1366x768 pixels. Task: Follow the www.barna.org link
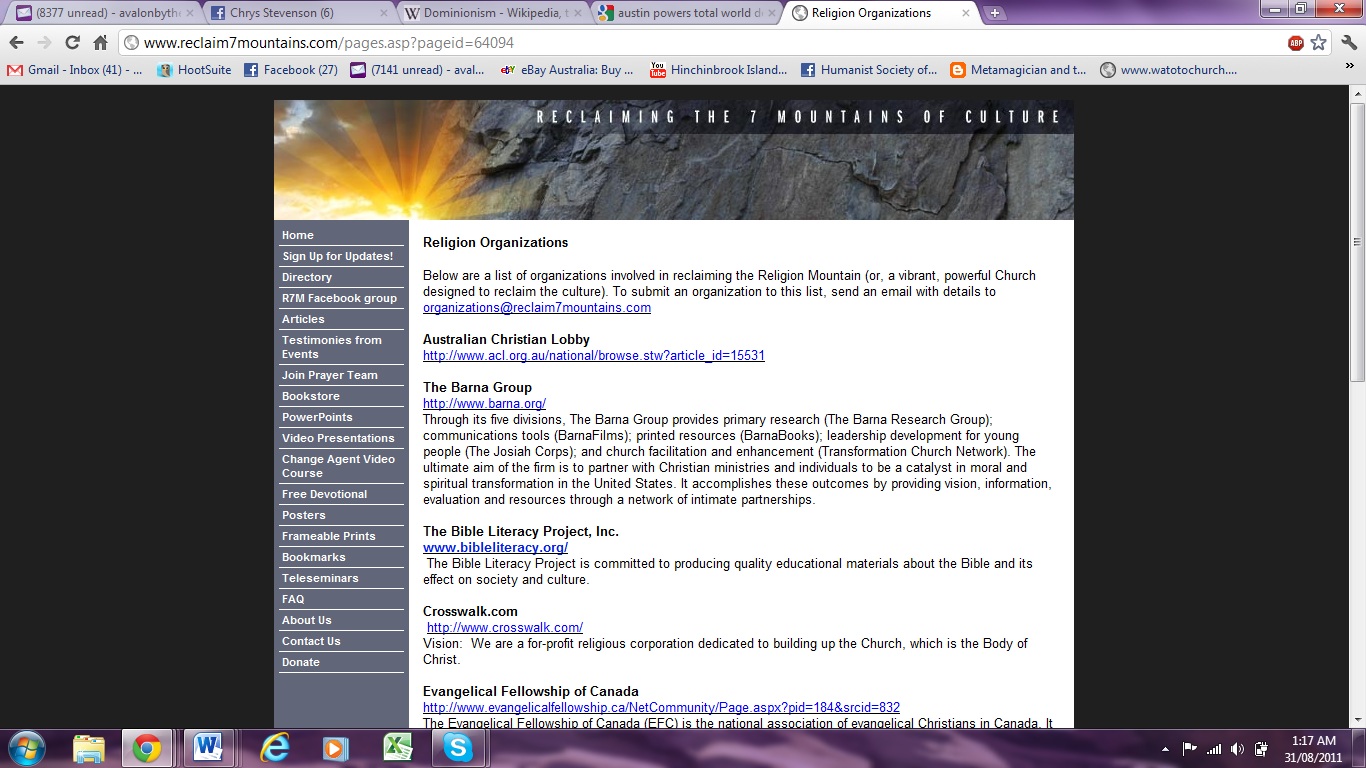[484, 404]
